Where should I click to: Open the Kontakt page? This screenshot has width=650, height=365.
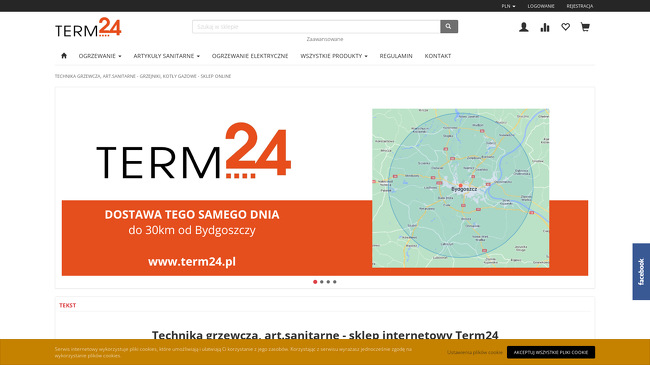tap(438, 56)
